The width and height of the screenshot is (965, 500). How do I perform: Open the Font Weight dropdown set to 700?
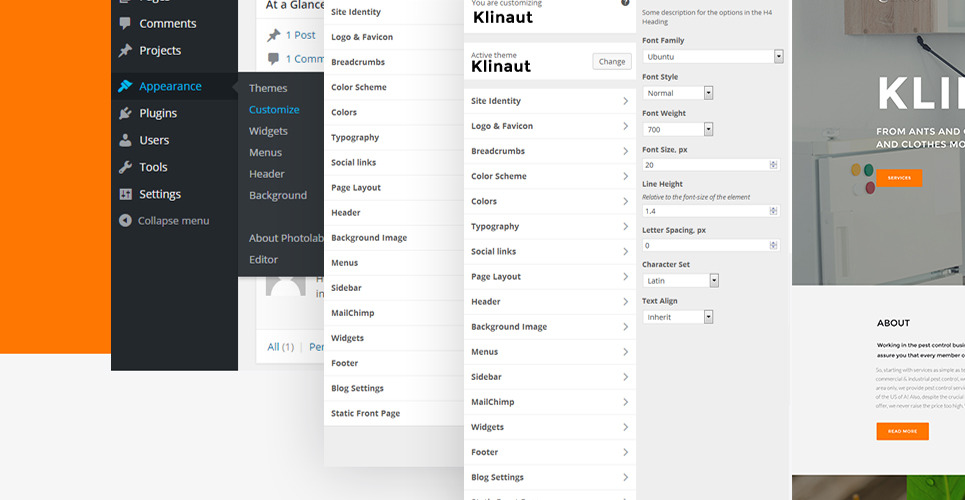click(678, 129)
